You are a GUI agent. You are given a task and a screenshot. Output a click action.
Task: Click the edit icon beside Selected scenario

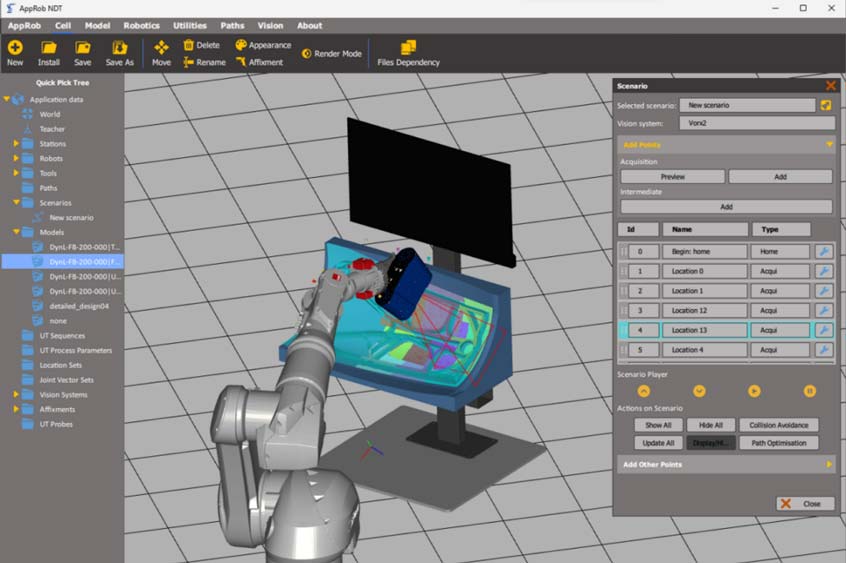[826, 105]
